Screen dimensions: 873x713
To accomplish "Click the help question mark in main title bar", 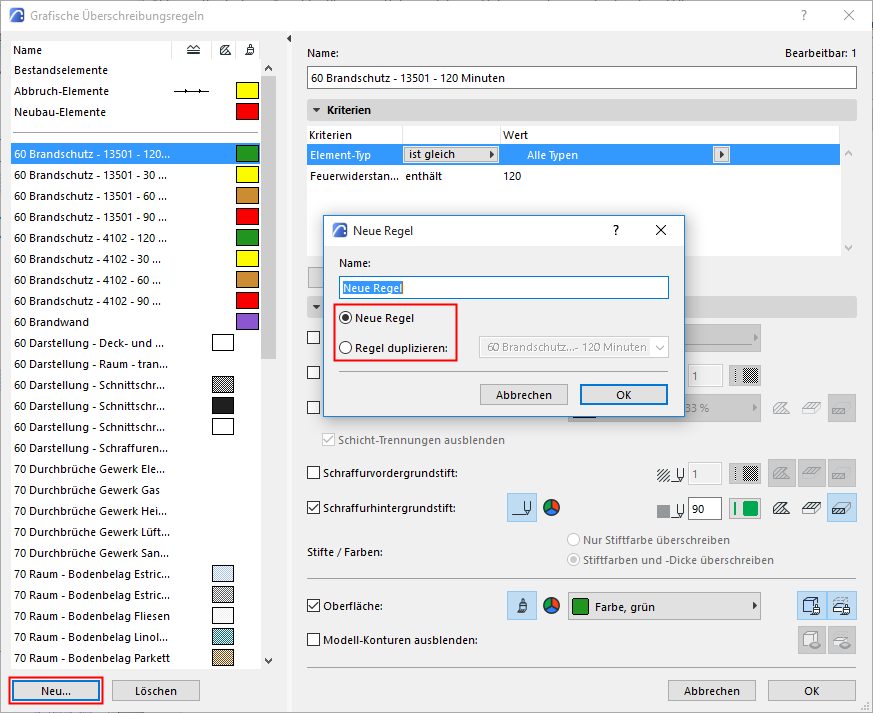I will point(803,16).
